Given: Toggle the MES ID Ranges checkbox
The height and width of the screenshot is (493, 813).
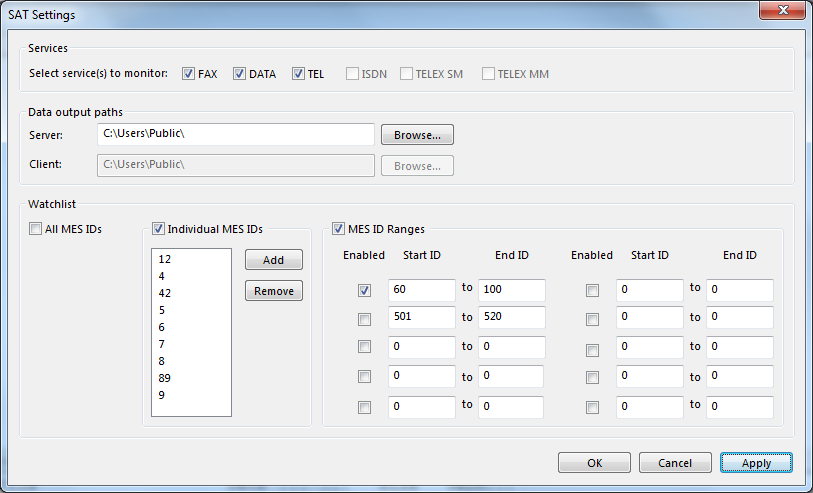Looking at the screenshot, I should [x=338, y=229].
